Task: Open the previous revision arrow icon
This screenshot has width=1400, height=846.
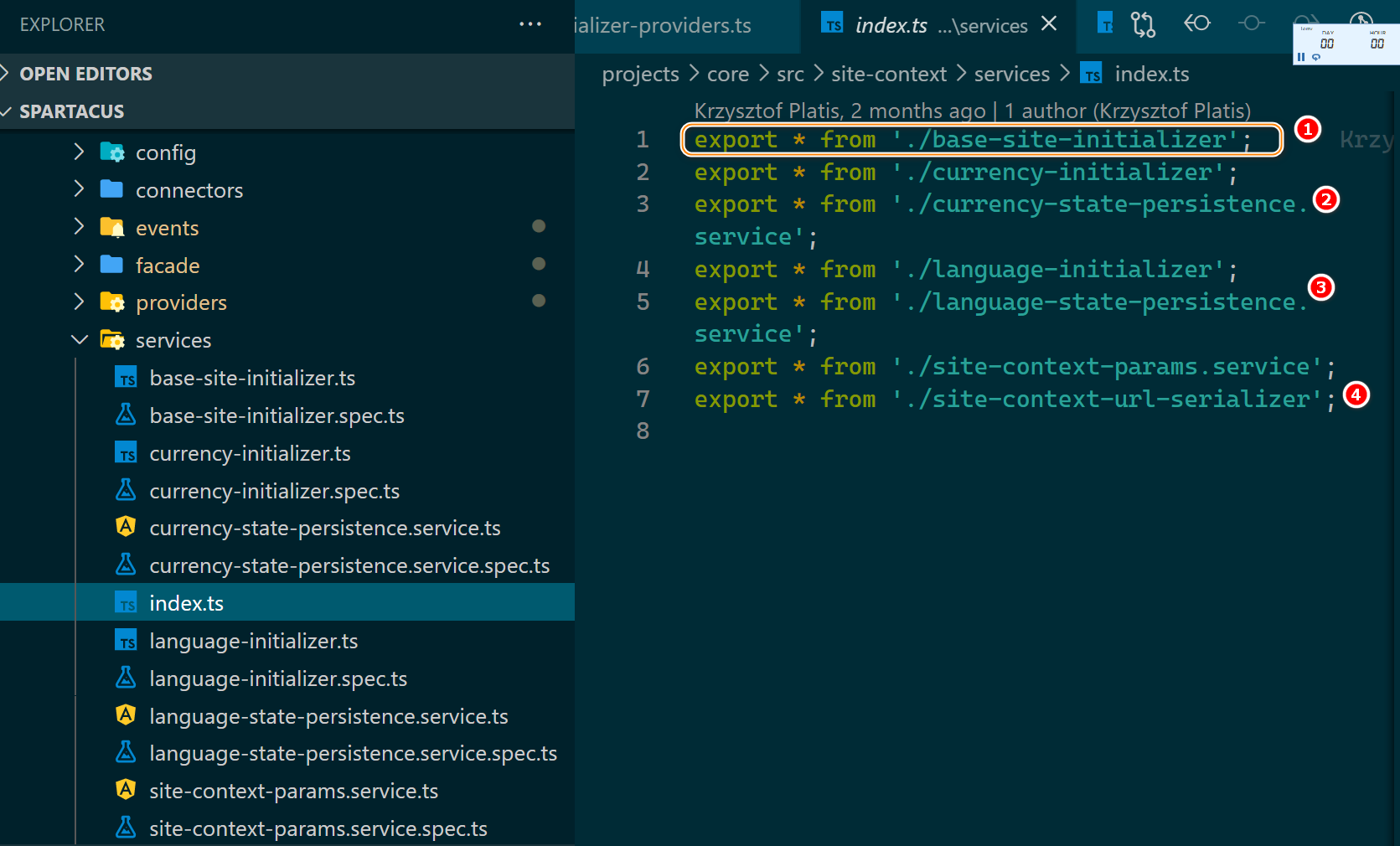Action: 1197,23
